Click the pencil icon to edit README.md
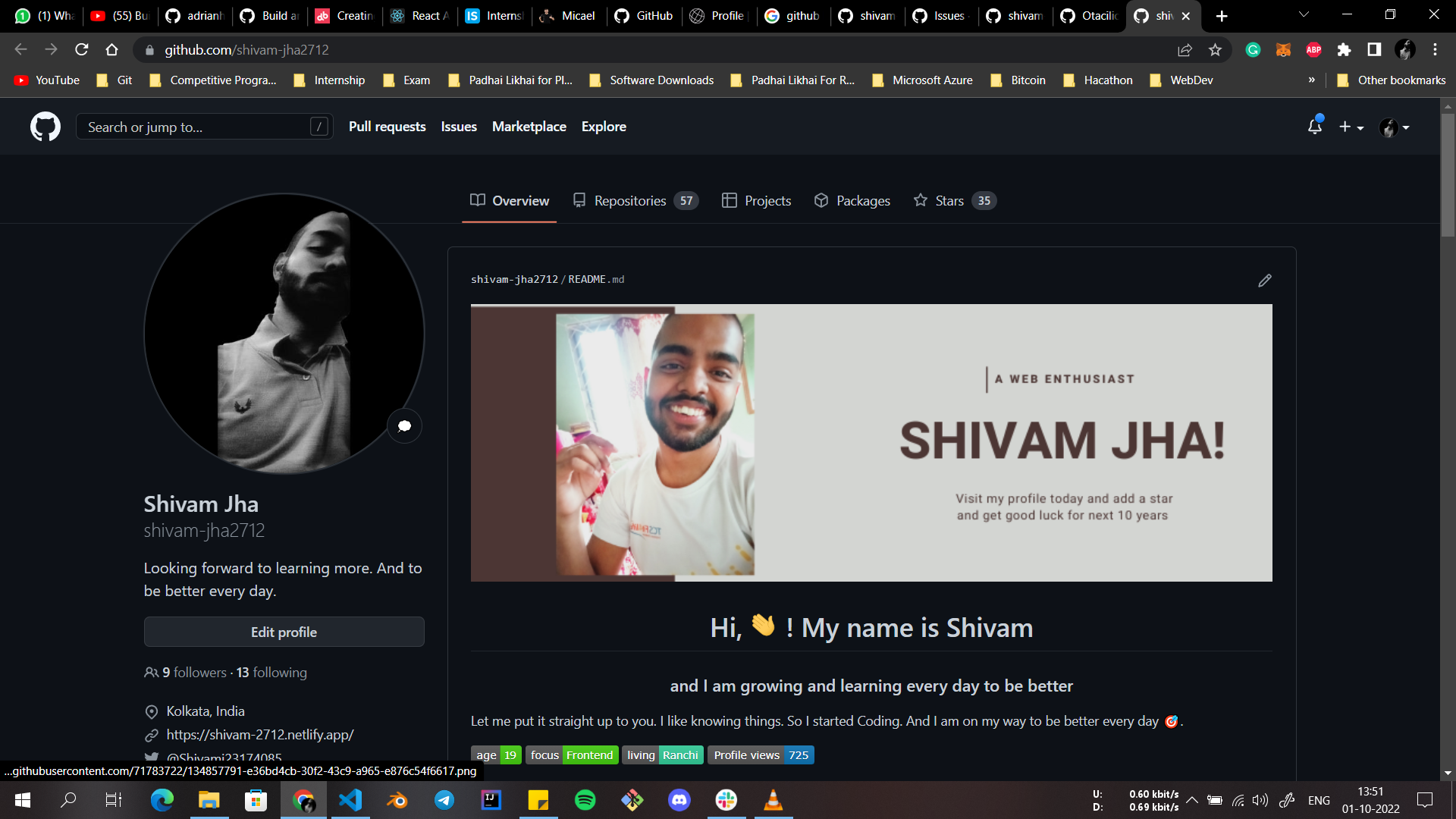The height and width of the screenshot is (819, 1456). pos(1264,280)
